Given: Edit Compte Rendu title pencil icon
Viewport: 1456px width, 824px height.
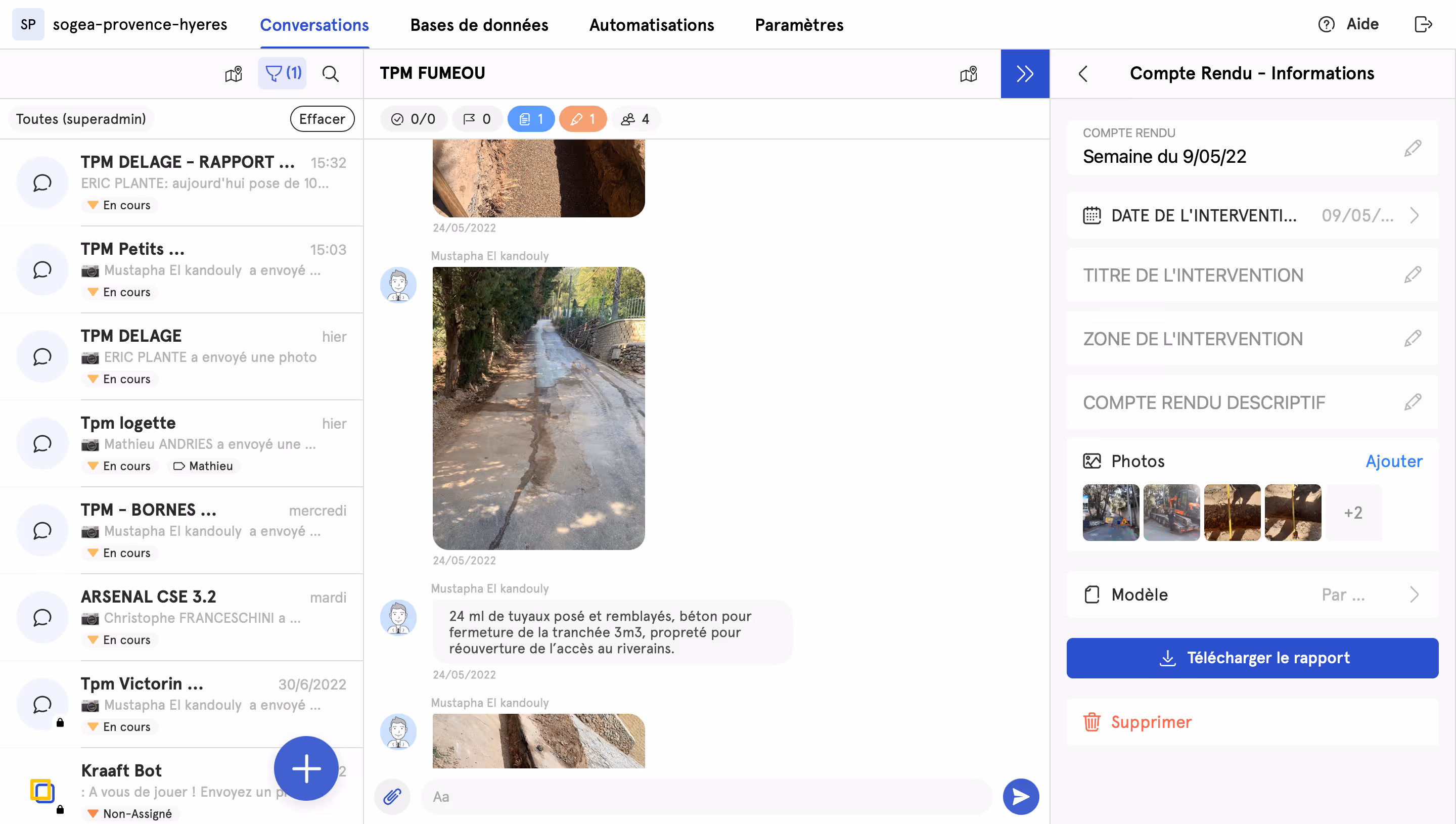Looking at the screenshot, I should point(1413,148).
